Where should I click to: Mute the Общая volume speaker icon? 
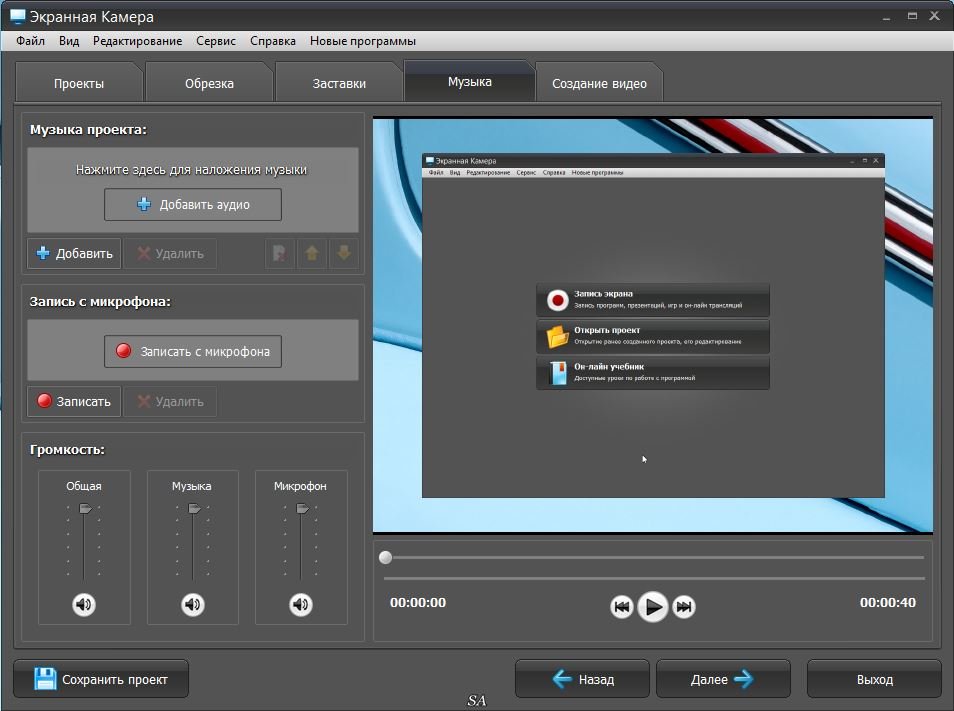coord(84,604)
